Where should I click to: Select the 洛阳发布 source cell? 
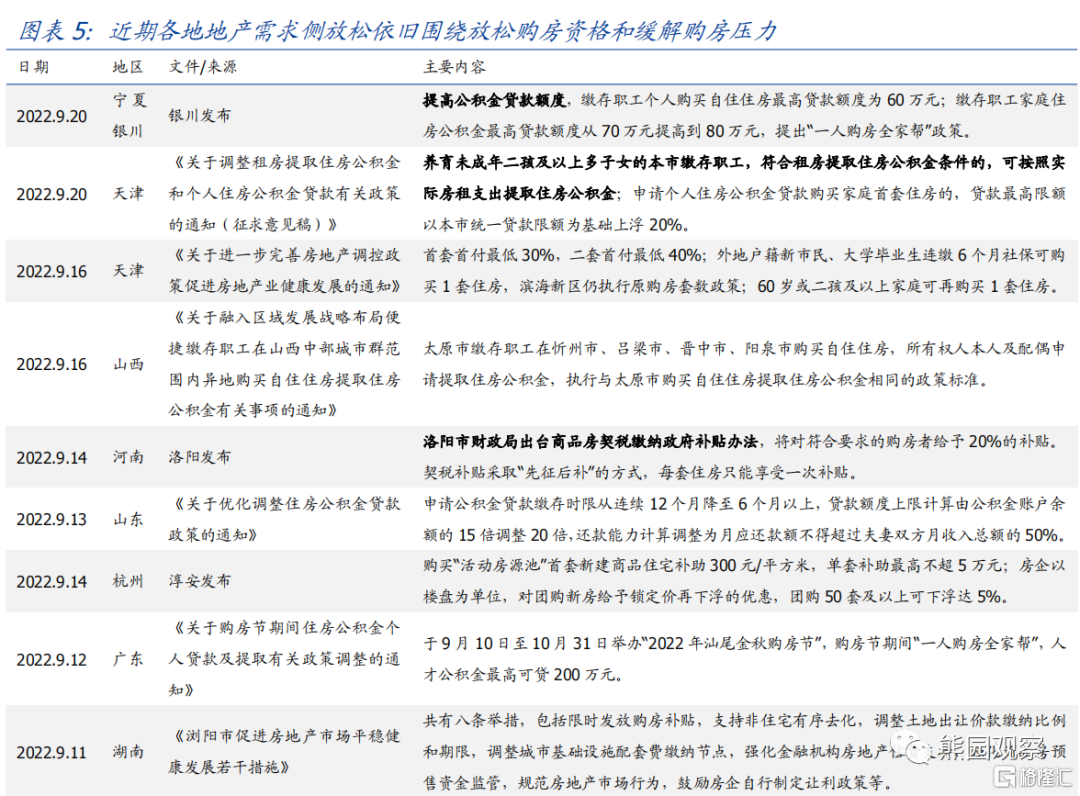click(x=200, y=457)
